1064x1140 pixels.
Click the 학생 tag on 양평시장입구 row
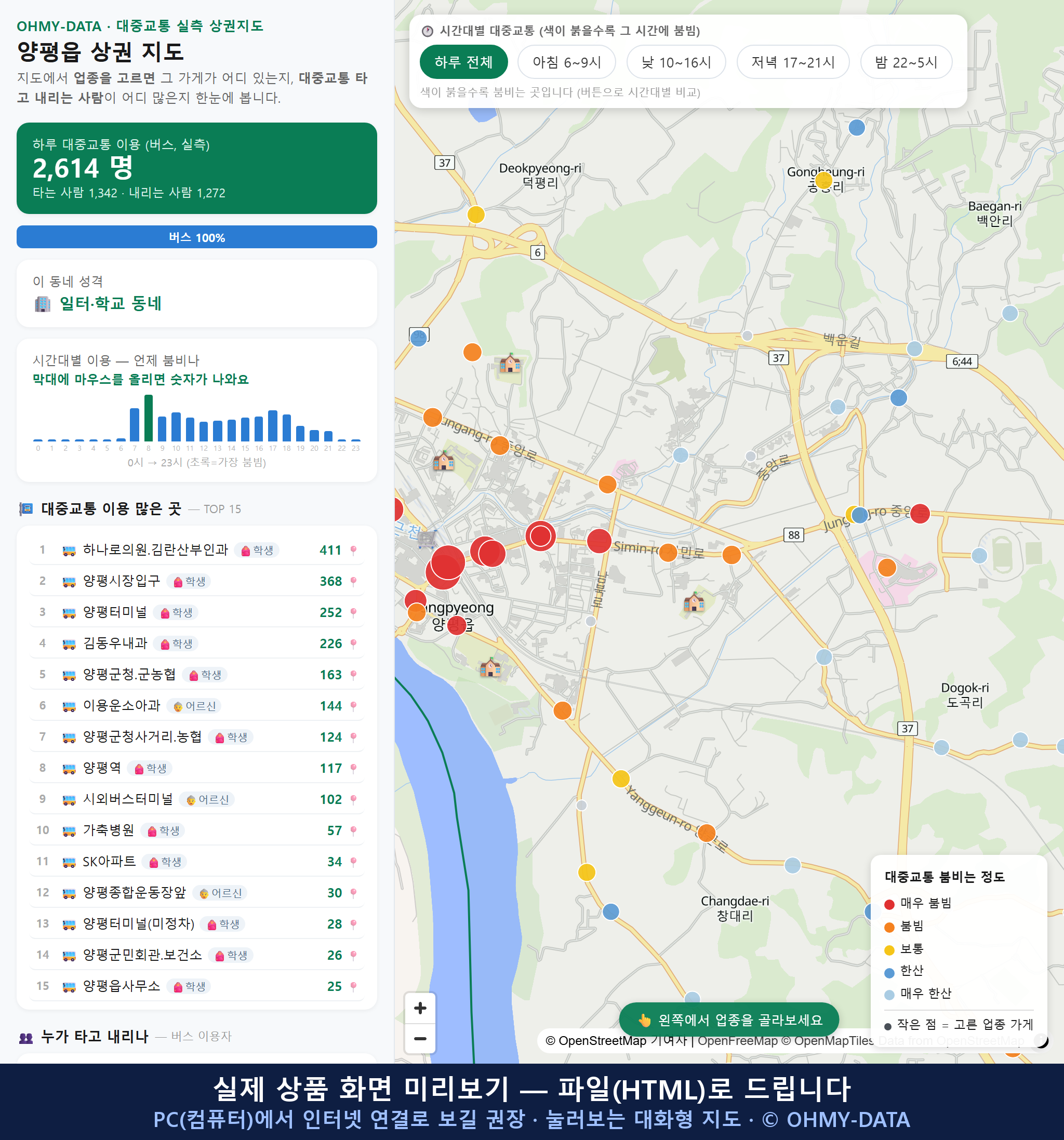tap(189, 582)
